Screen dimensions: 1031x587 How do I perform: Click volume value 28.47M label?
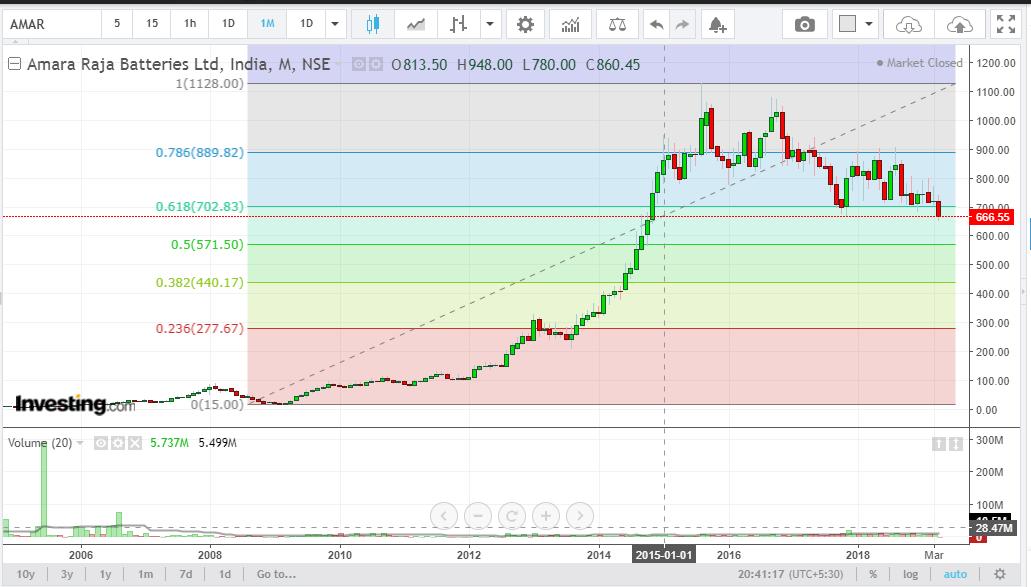pos(994,528)
